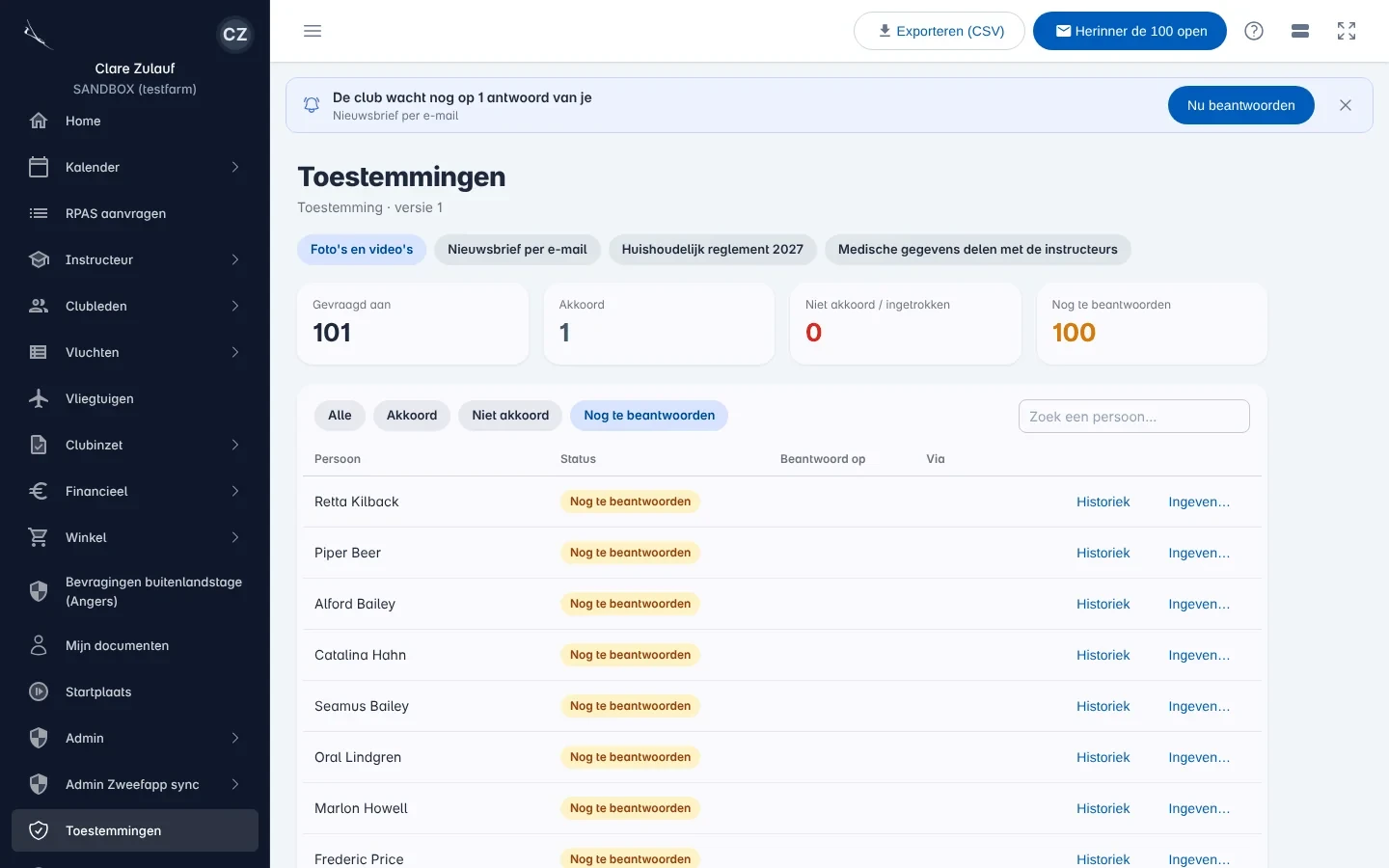
Task: Filter by Nog te beantwoorden chip
Action: click(649, 416)
